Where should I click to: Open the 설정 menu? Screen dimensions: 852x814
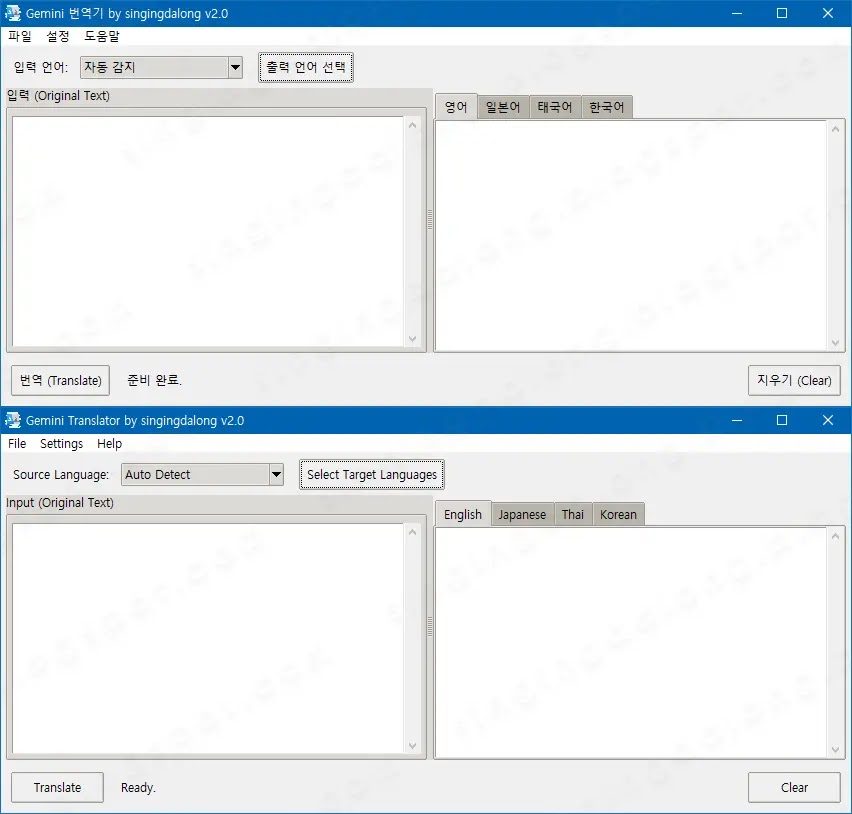point(58,36)
